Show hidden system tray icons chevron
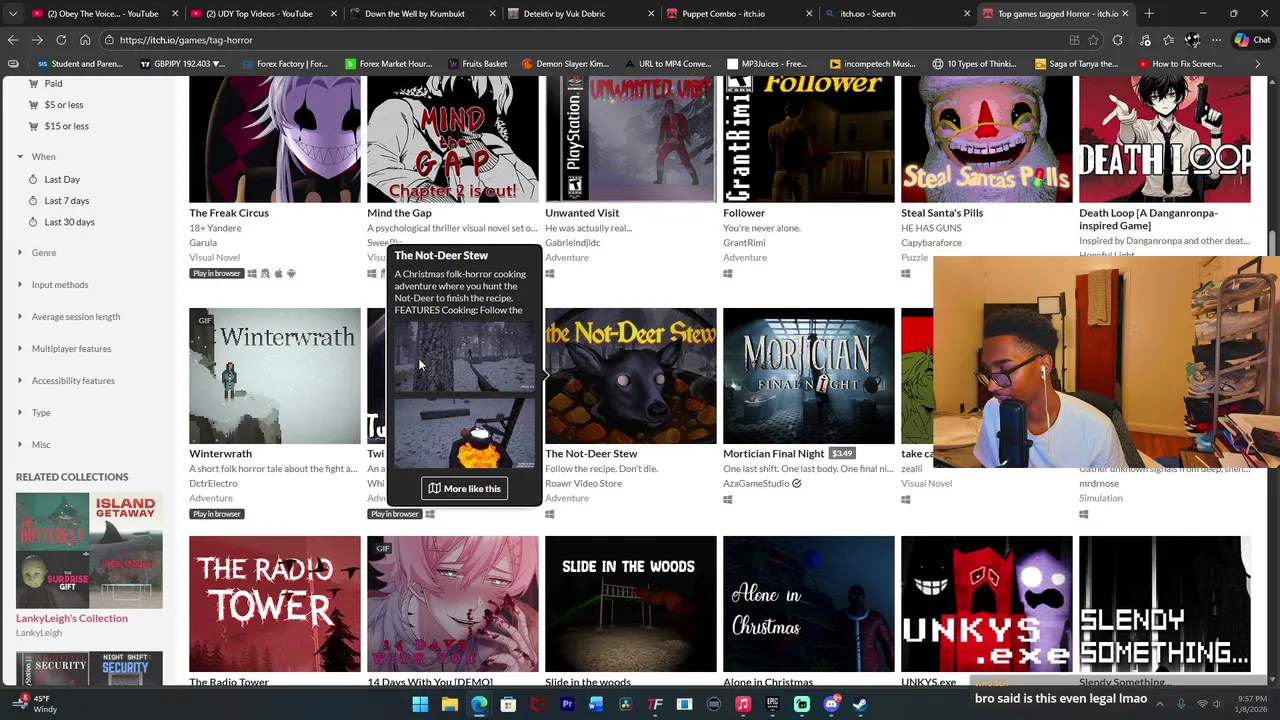Image resolution: width=1280 pixels, height=720 pixels. [x=1162, y=704]
